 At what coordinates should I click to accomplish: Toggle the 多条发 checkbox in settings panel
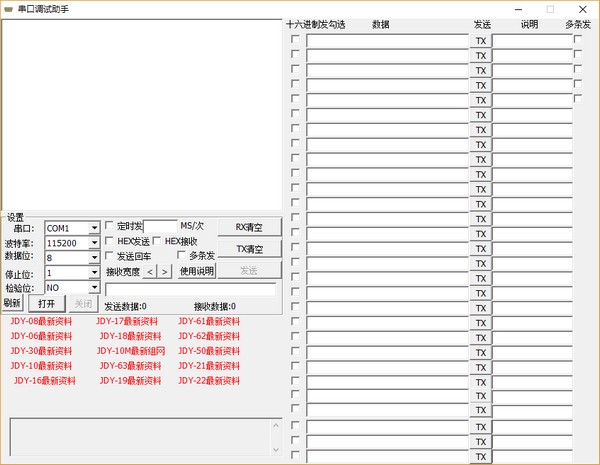coord(181,255)
